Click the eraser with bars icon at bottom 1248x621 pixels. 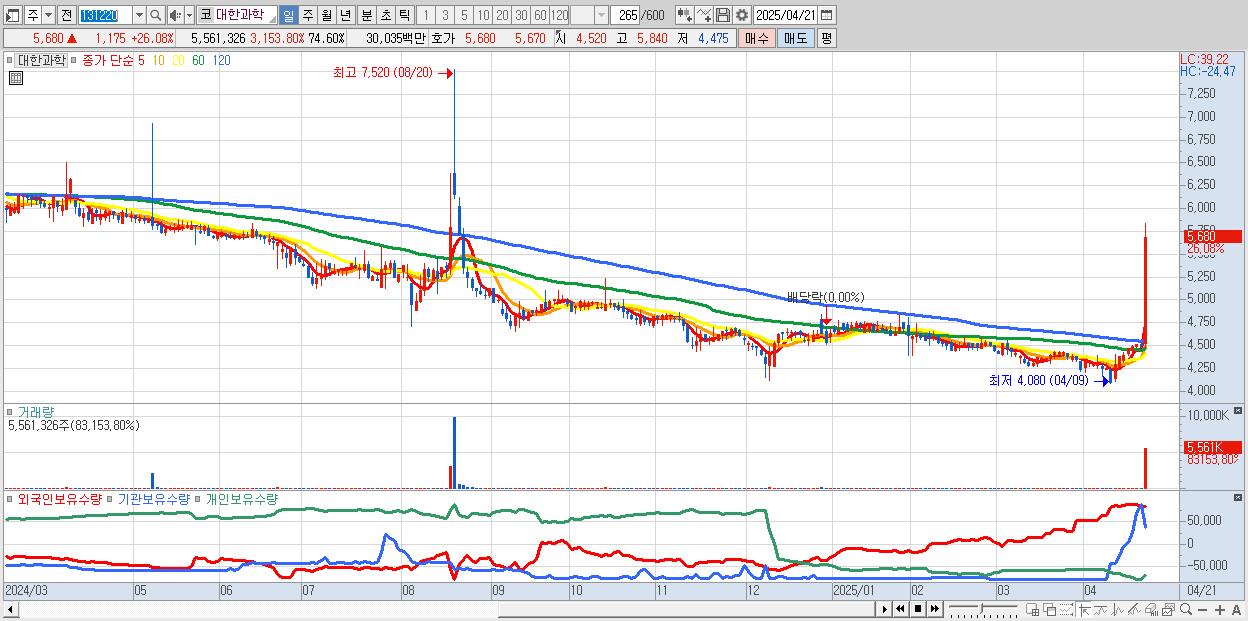[x=1152, y=609]
